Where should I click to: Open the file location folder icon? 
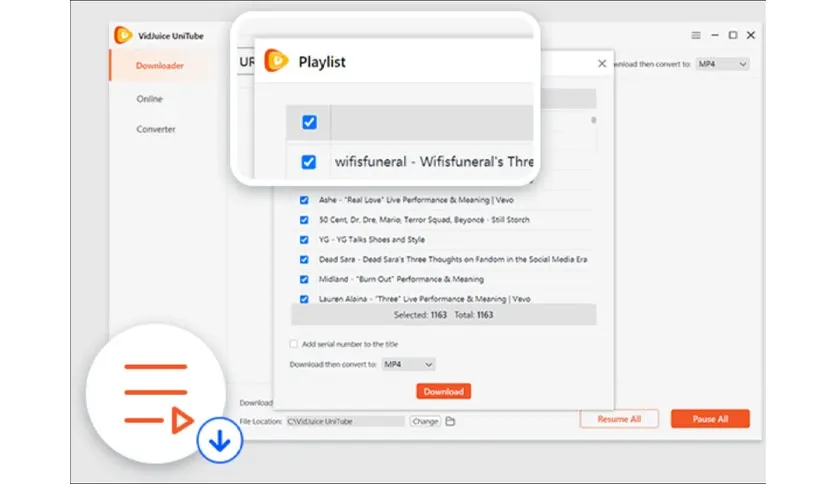click(x=450, y=421)
